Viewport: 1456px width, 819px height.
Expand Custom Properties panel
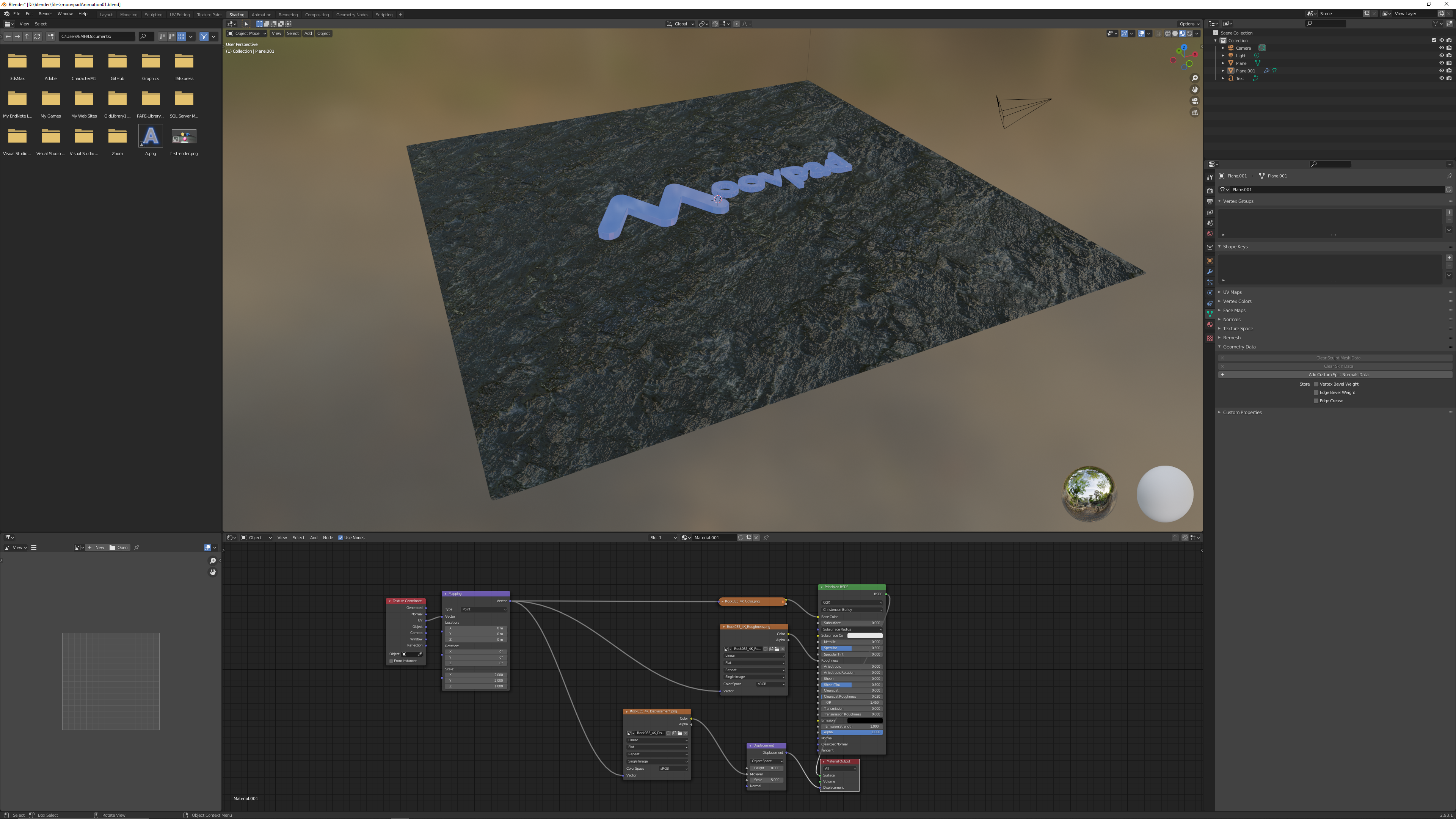point(1242,413)
